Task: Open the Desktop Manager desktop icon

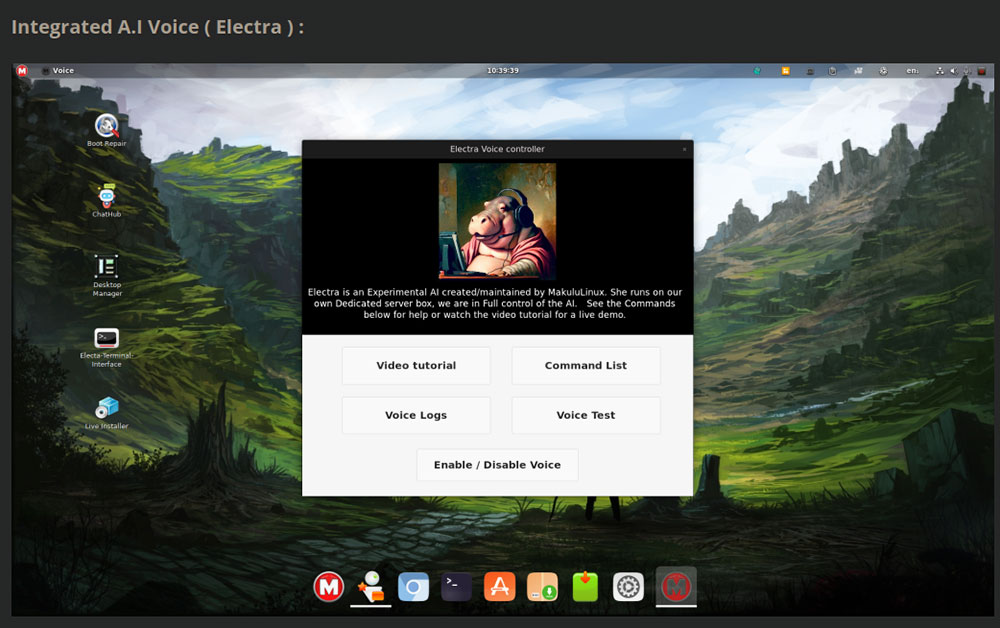Action: pyautogui.click(x=107, y=275)
